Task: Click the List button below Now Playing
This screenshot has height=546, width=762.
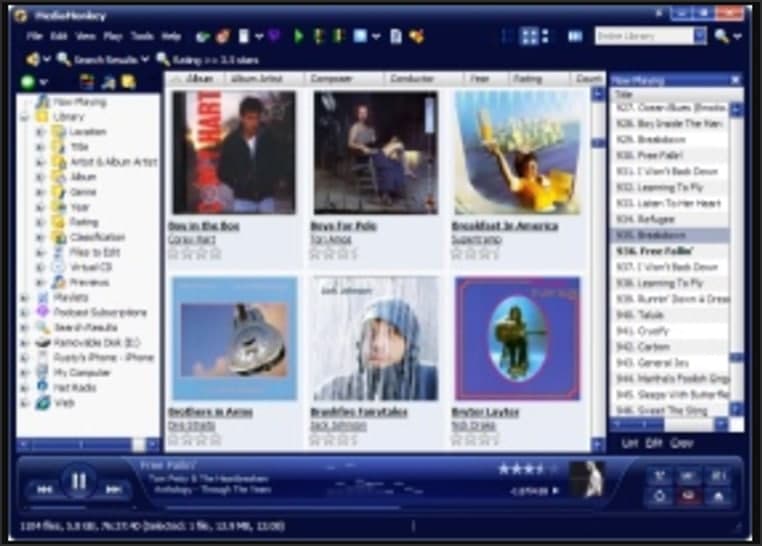Action: pyautogui.click(x=629, y=443)
